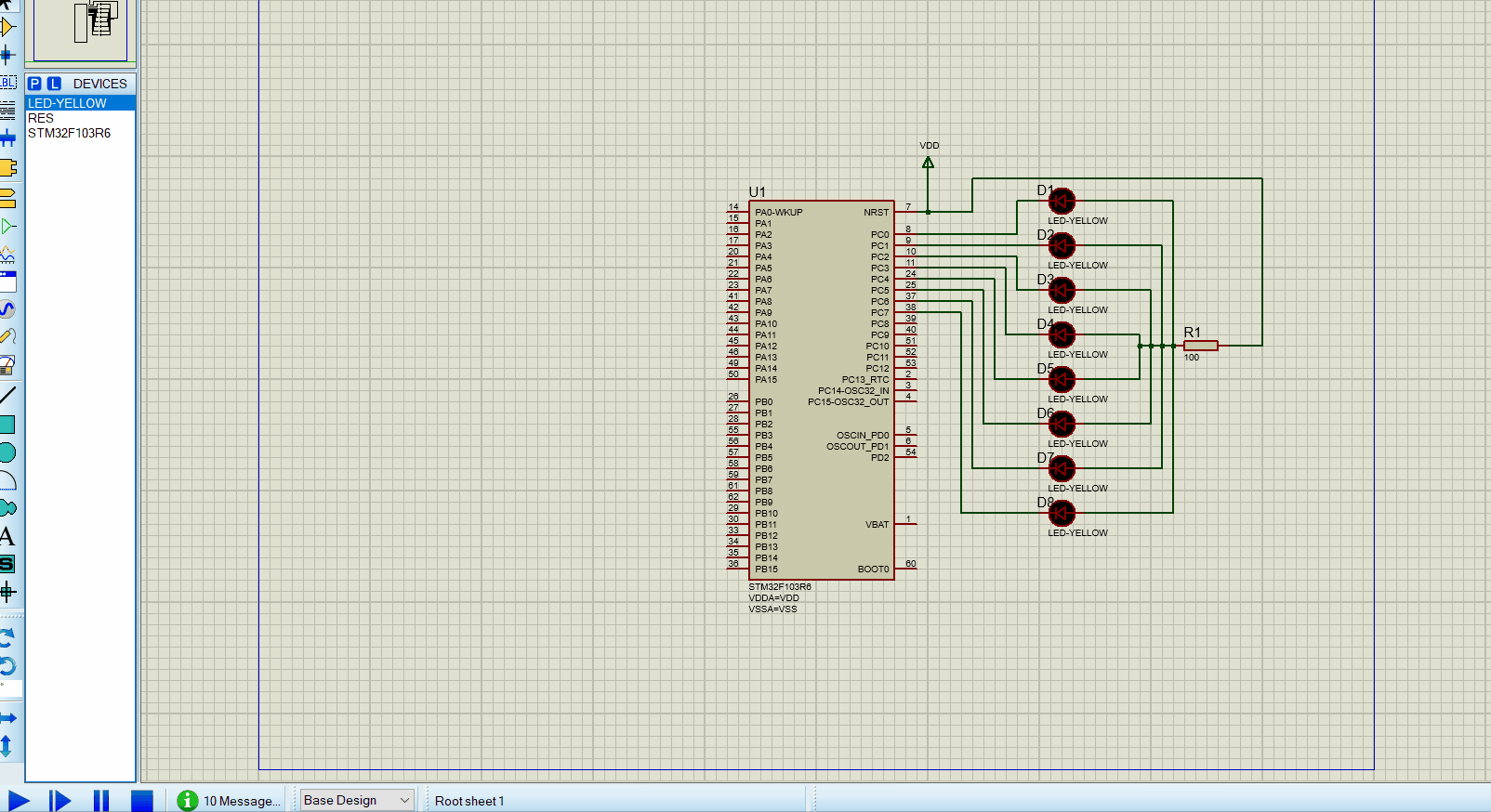
Task: Select the Virtual instruments tool
Action: (7, 365)
